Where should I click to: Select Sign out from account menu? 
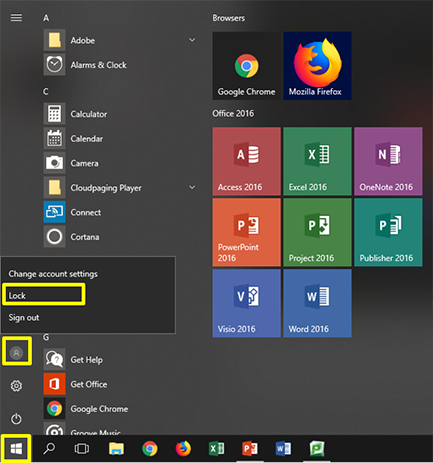[x=24, y=318]
